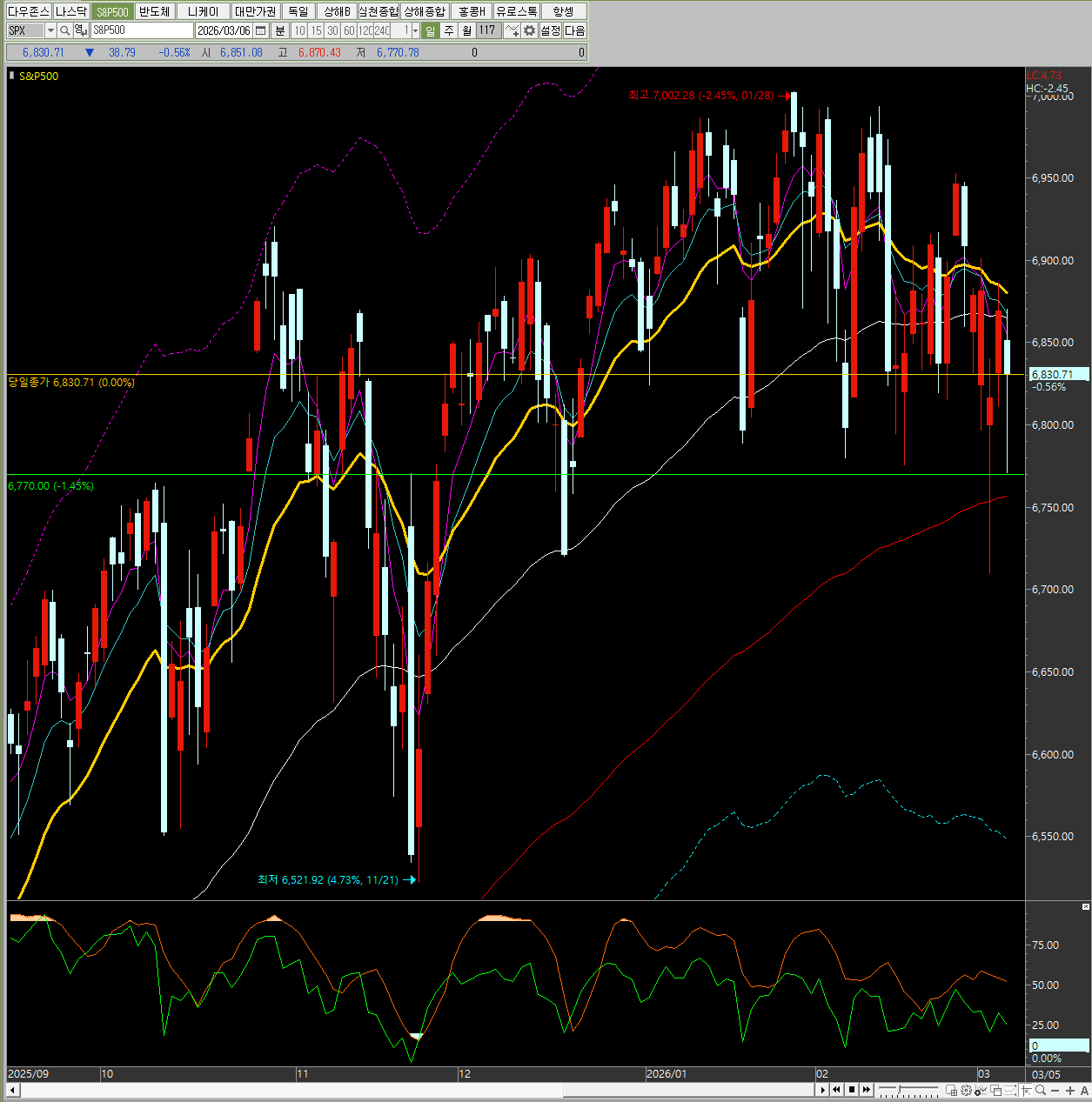Switch to the 홍콩H index tab
Viewport: 1092px width, 1102px height.
472,11
